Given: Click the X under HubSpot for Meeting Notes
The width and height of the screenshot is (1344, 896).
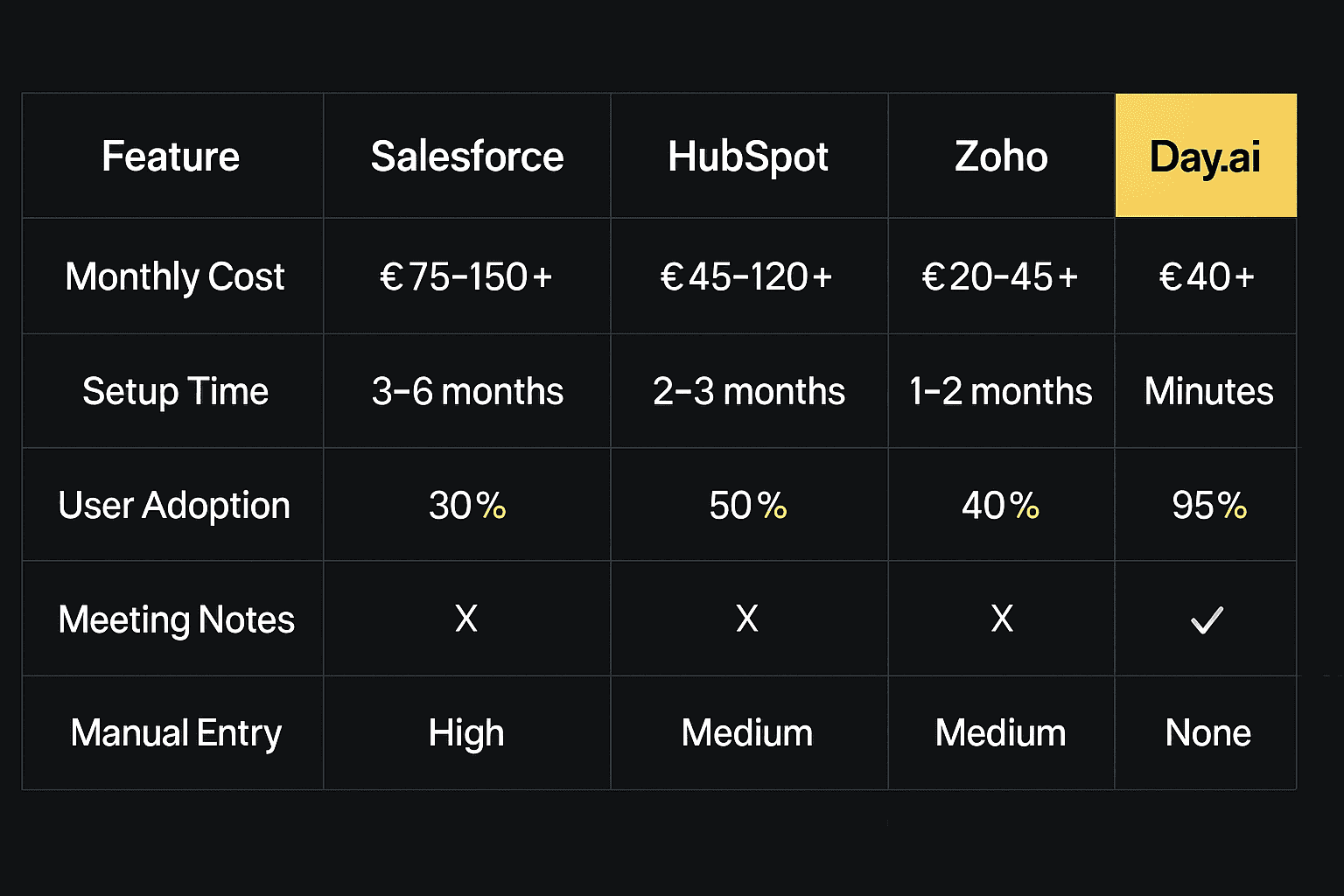Looking at the screenshot, I should tap(747, 619).
